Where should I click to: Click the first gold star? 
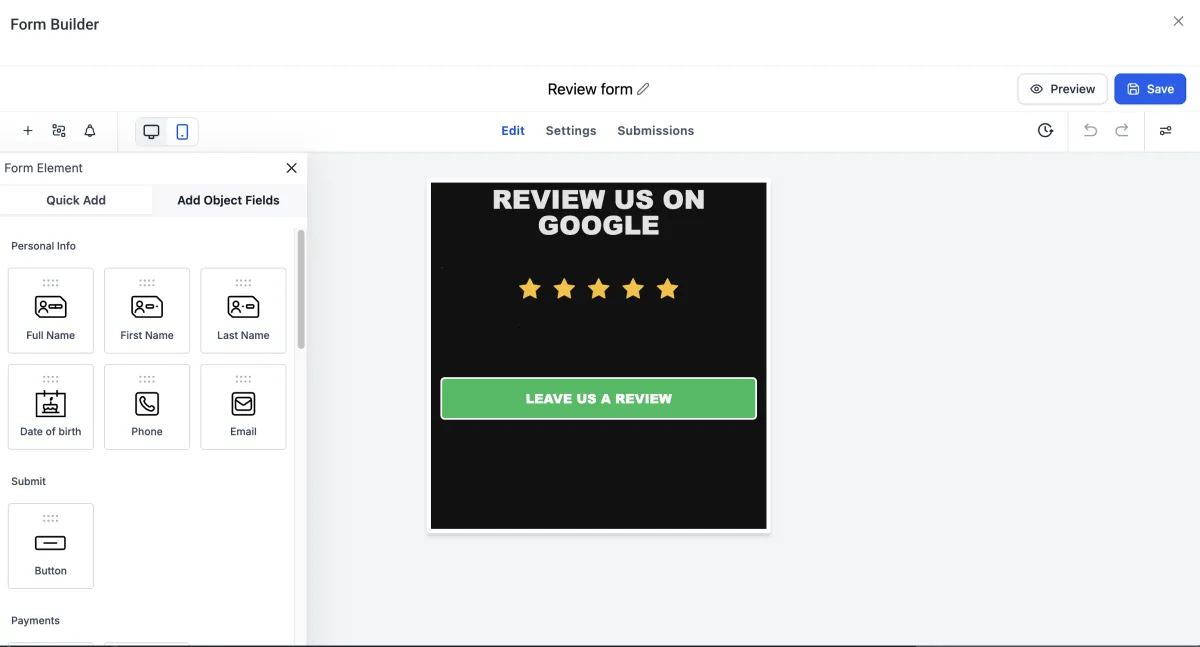(x=530, y=289)
